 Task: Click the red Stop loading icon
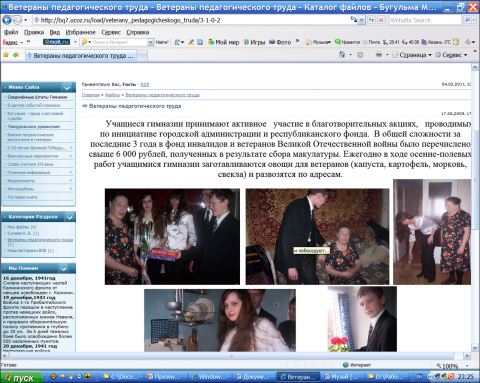coord(381,20)
